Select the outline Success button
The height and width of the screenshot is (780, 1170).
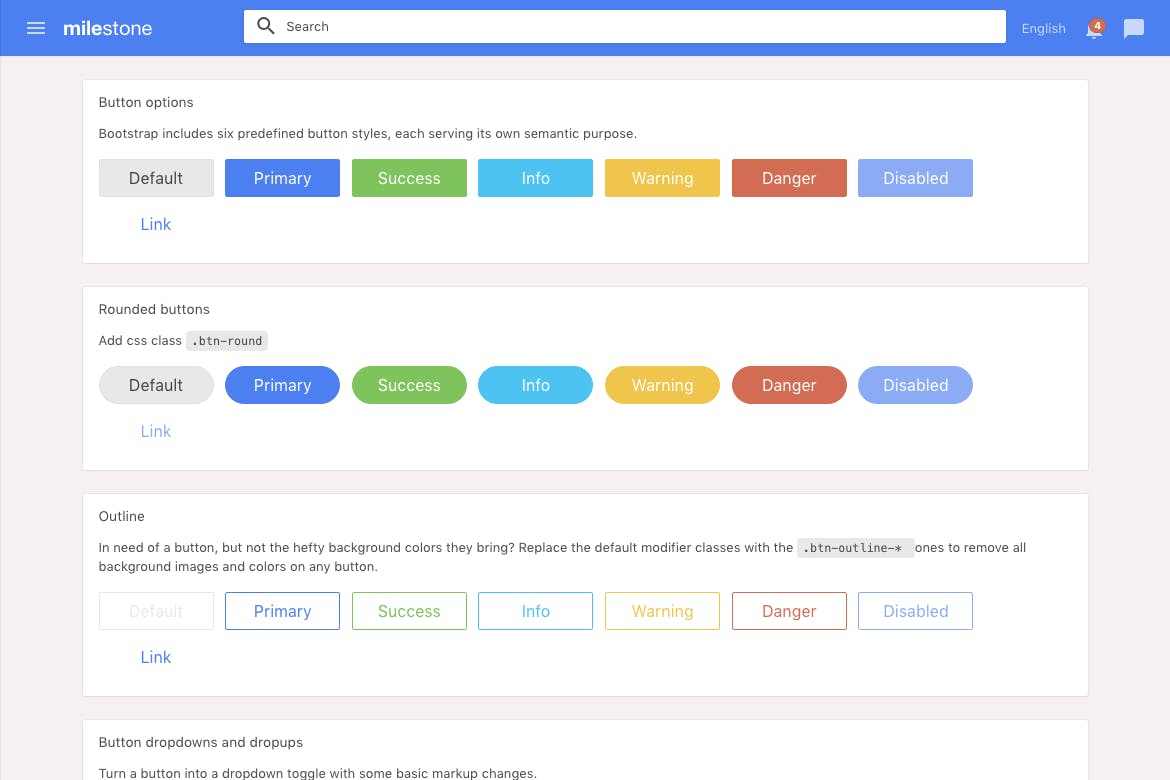[409, 611]
